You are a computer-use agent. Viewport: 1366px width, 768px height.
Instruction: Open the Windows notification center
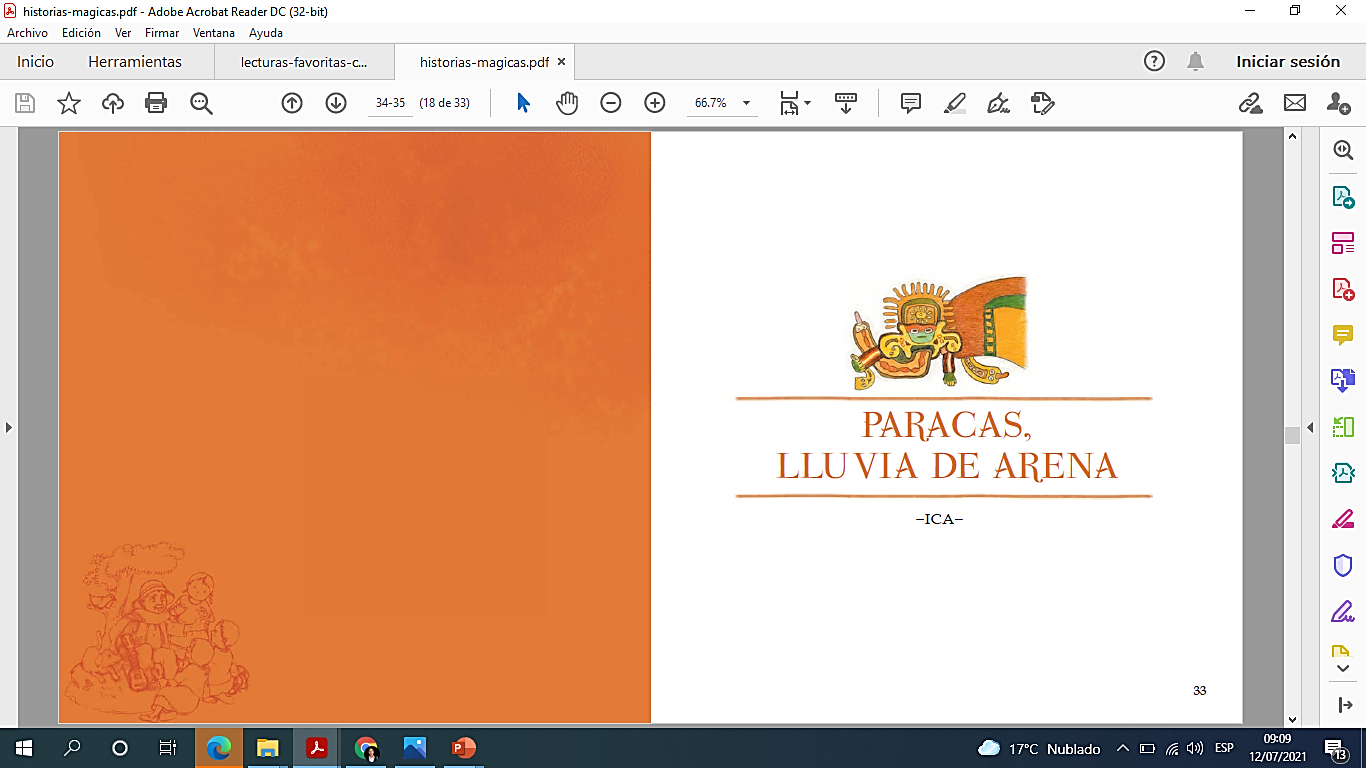(x=1334, y=748)
